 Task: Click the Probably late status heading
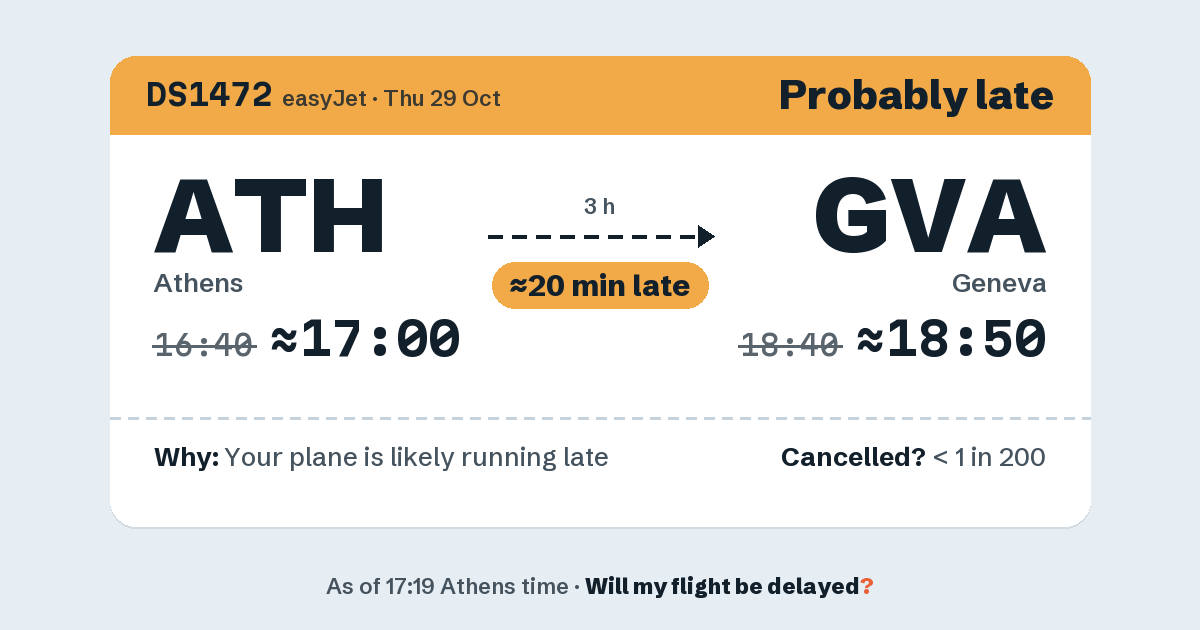[916, 96]
